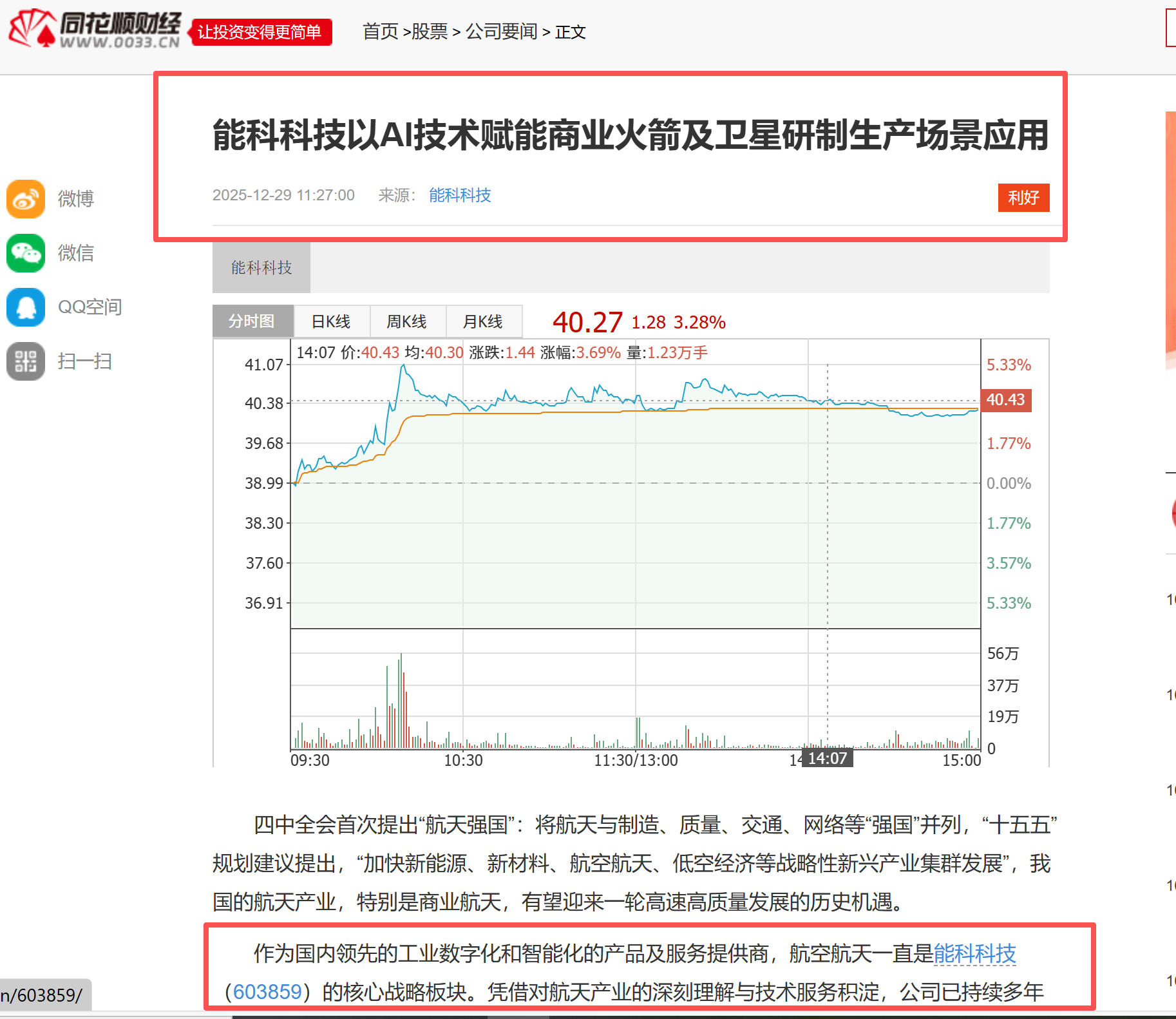Open 股票 breadcrumb link
Viewport: 1176px width, 1019px height.
(430, 32)
